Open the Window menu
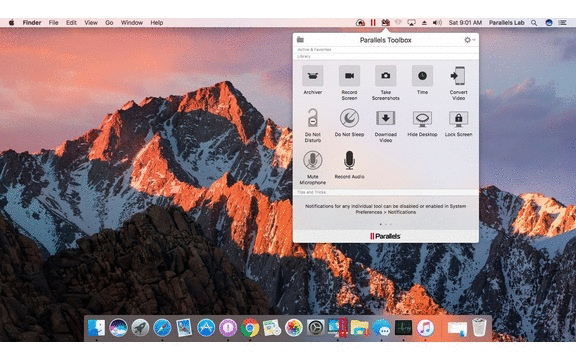 [x=132, y=23]
